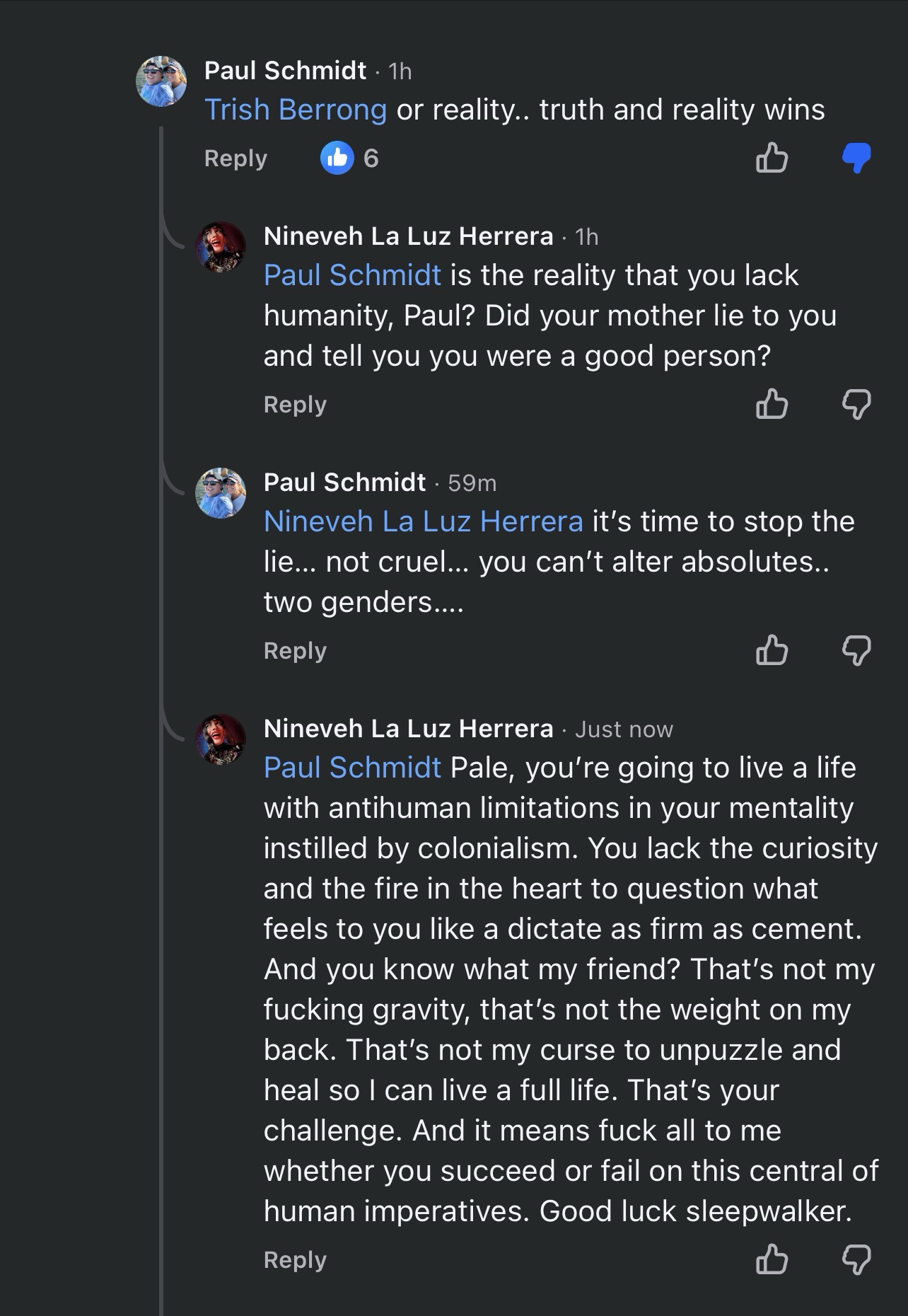
Task: Open the Paul Schmidt author name at 59m
Action: tap(344, 482)
